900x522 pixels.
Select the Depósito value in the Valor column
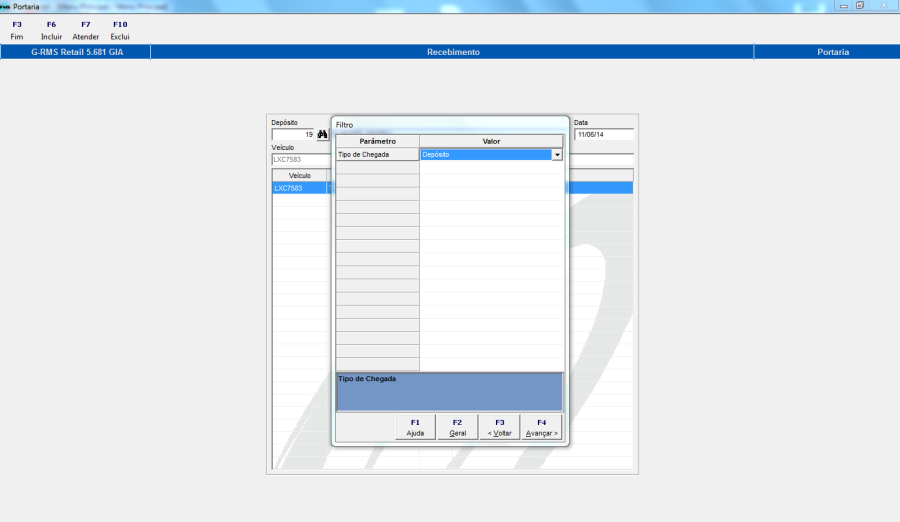(x=486, y=154)
